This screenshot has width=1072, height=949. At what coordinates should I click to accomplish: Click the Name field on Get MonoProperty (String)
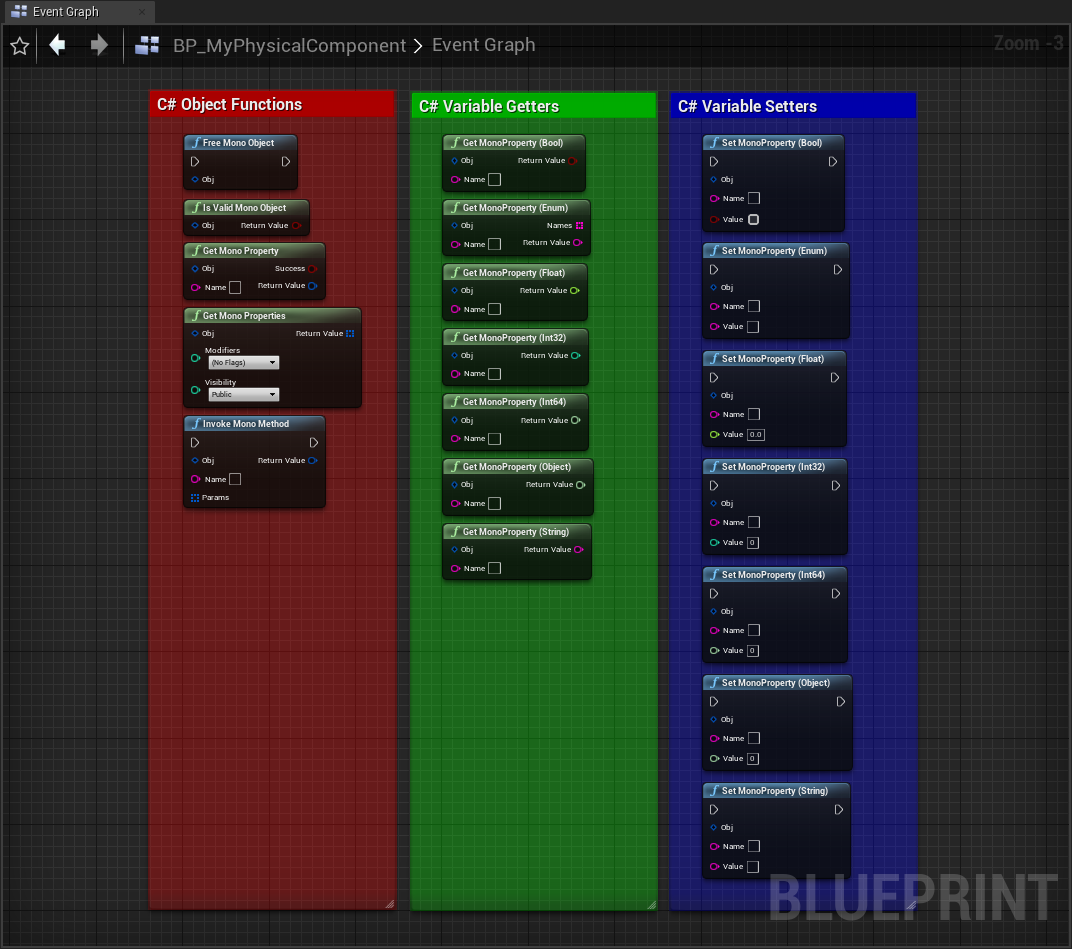click(495, 568)
